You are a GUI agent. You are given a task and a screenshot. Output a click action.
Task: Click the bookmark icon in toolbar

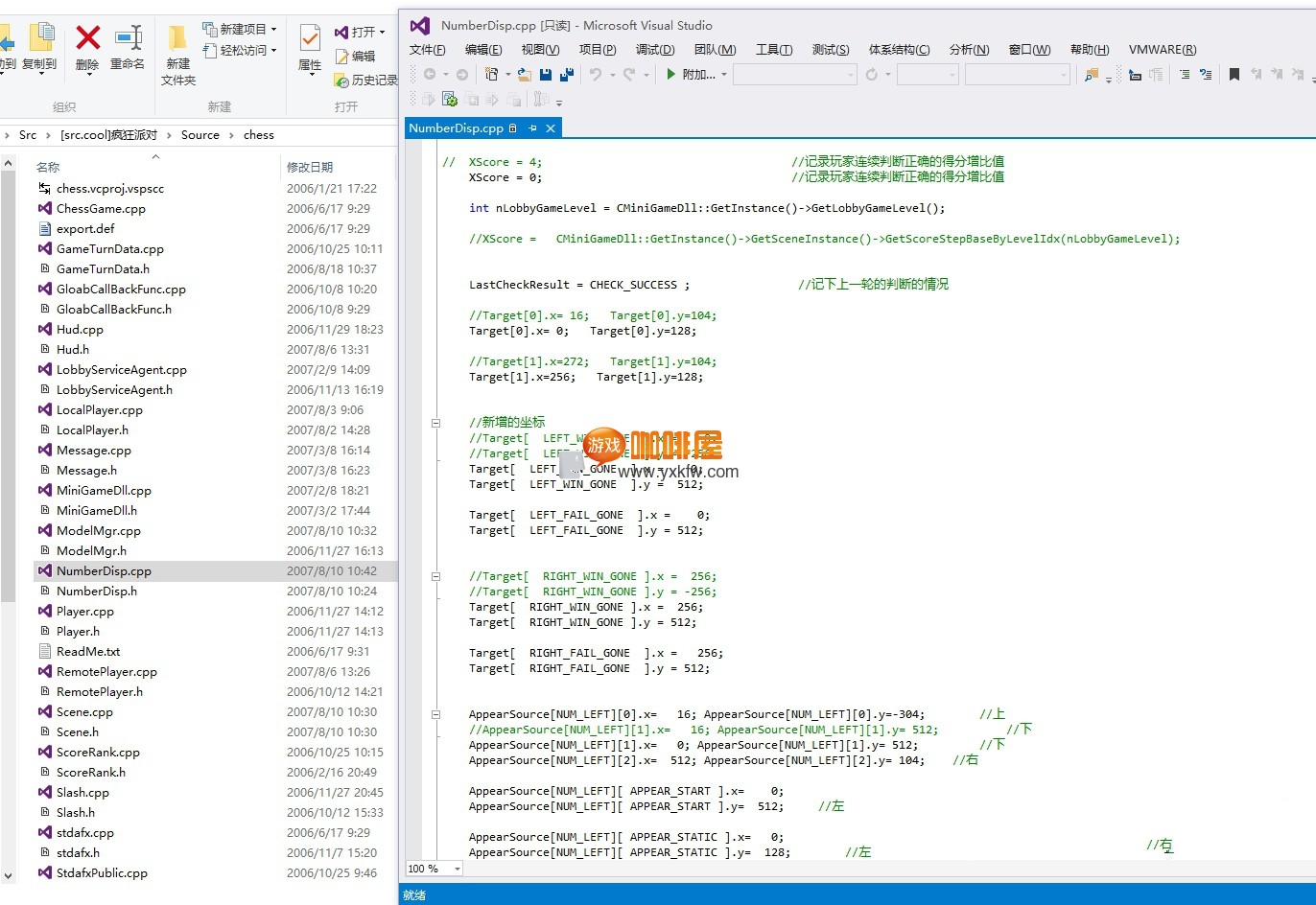point(1234,74)
